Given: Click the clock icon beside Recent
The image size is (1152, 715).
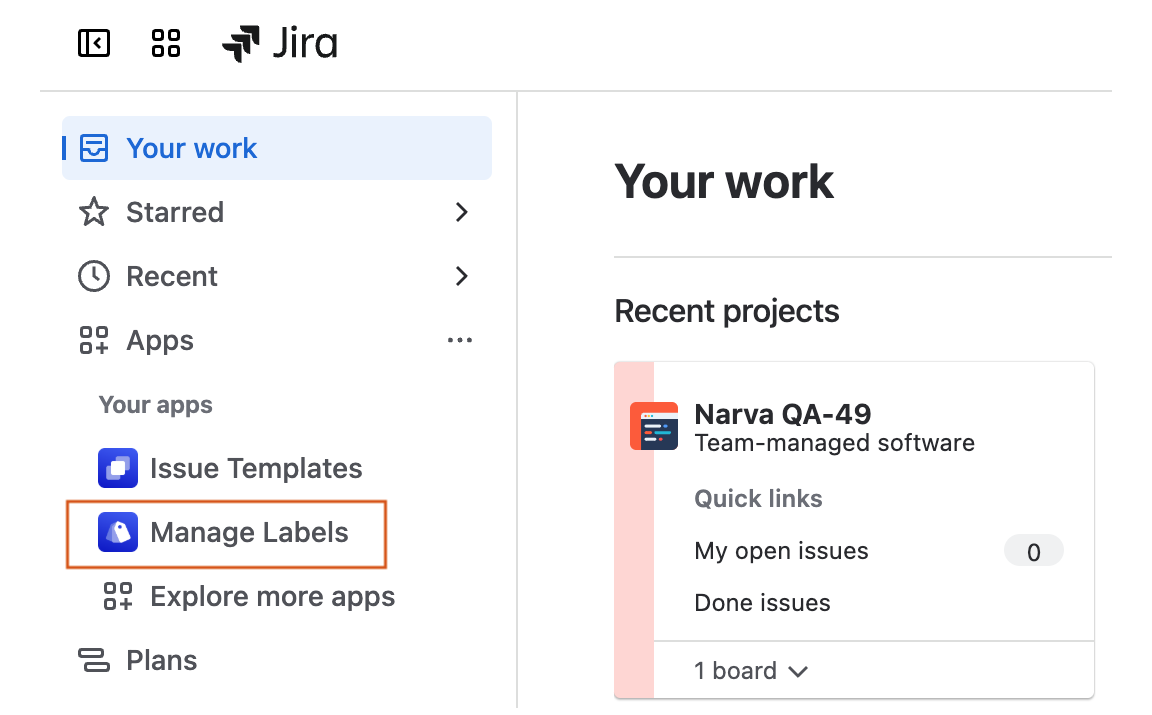Looking at the screenshot, I should pos(94,276).
